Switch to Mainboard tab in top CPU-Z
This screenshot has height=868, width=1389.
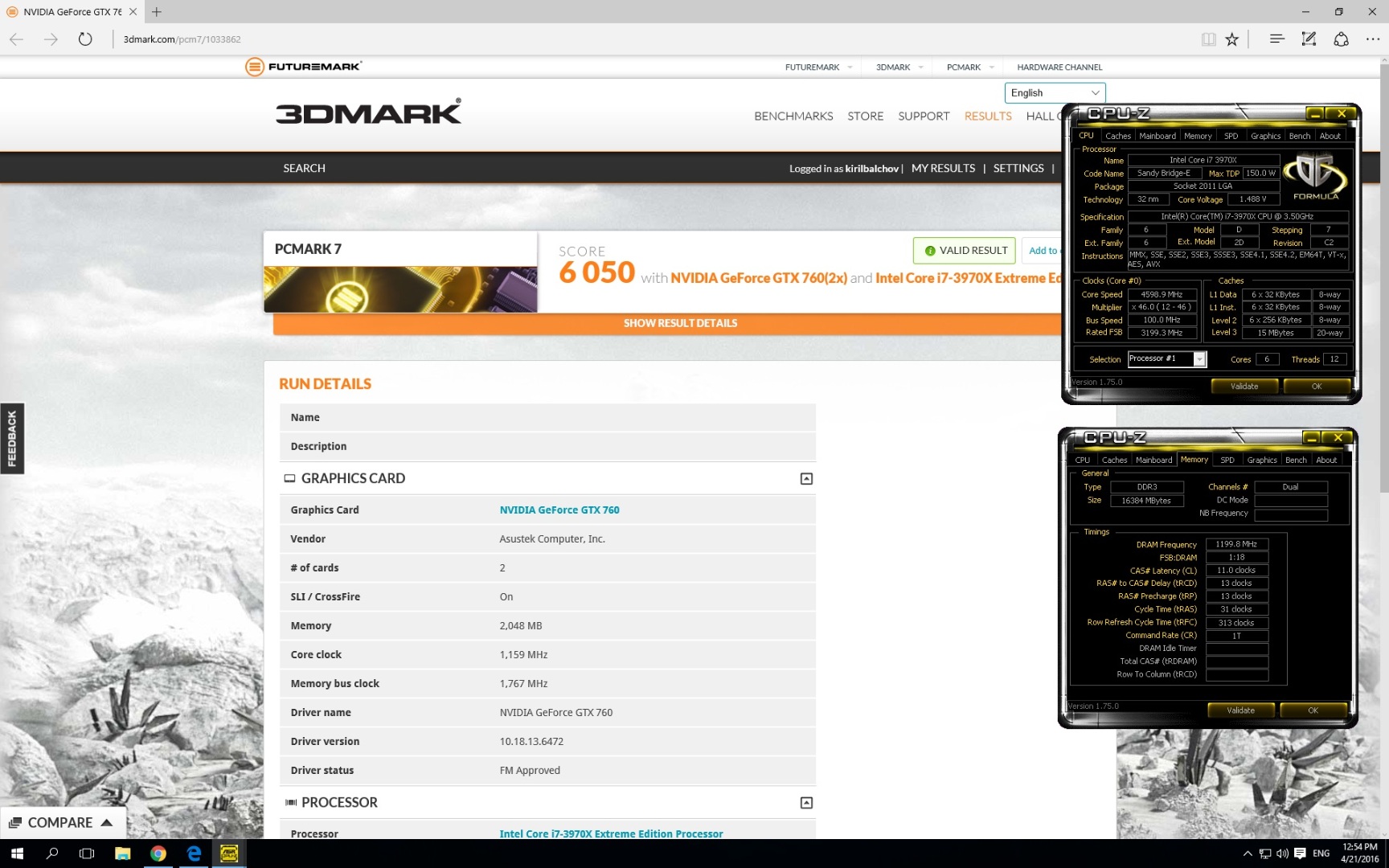pyautogui.click(x=1157, y=137)
